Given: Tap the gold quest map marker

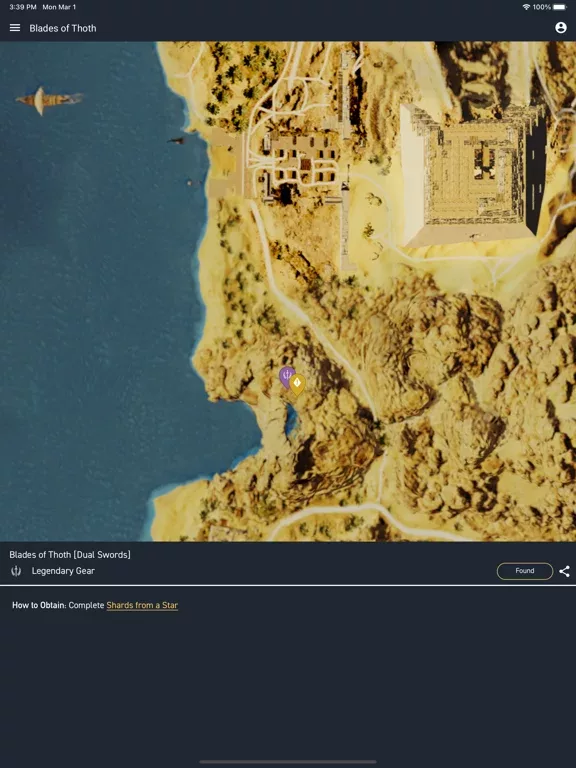Looking at the screenshot, I should pyautogui.click(x=297, y=384).
